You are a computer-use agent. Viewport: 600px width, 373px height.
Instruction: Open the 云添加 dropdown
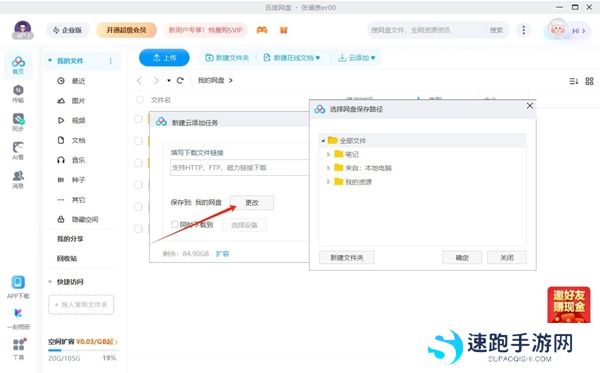point(357,58)
